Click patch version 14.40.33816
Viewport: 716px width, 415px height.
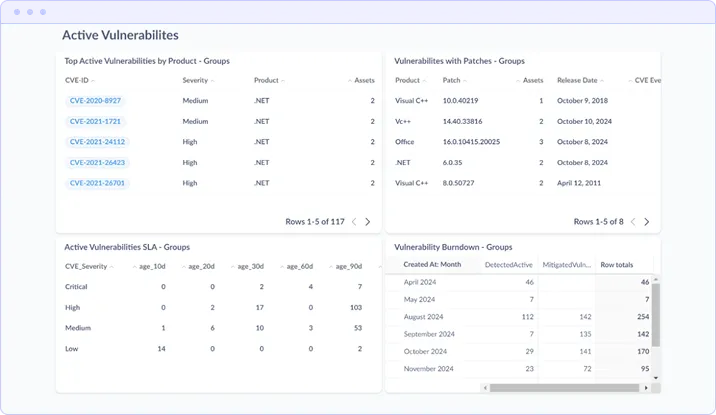click(x=463, y=121)
